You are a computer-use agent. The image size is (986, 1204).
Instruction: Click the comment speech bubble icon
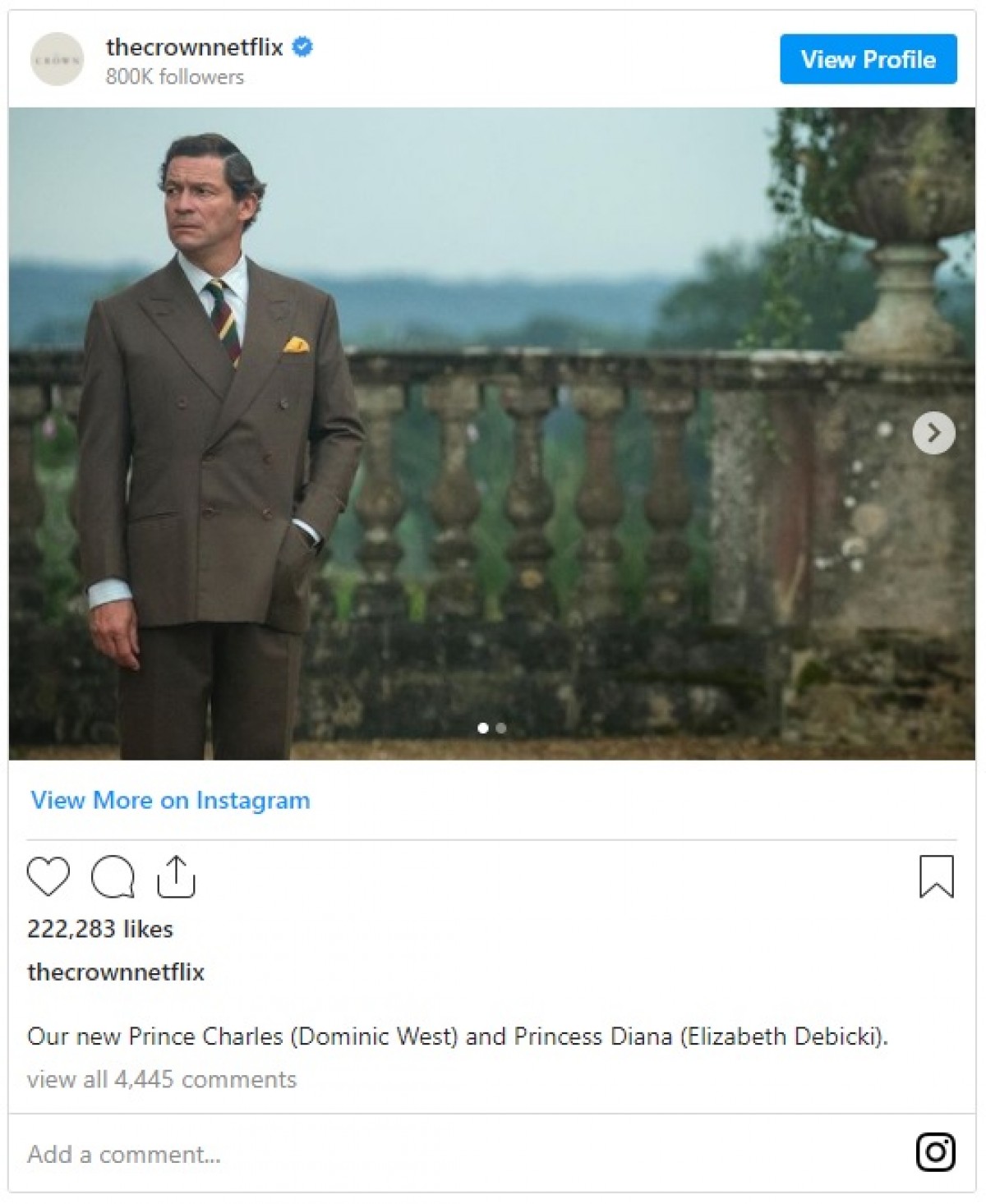113,876
